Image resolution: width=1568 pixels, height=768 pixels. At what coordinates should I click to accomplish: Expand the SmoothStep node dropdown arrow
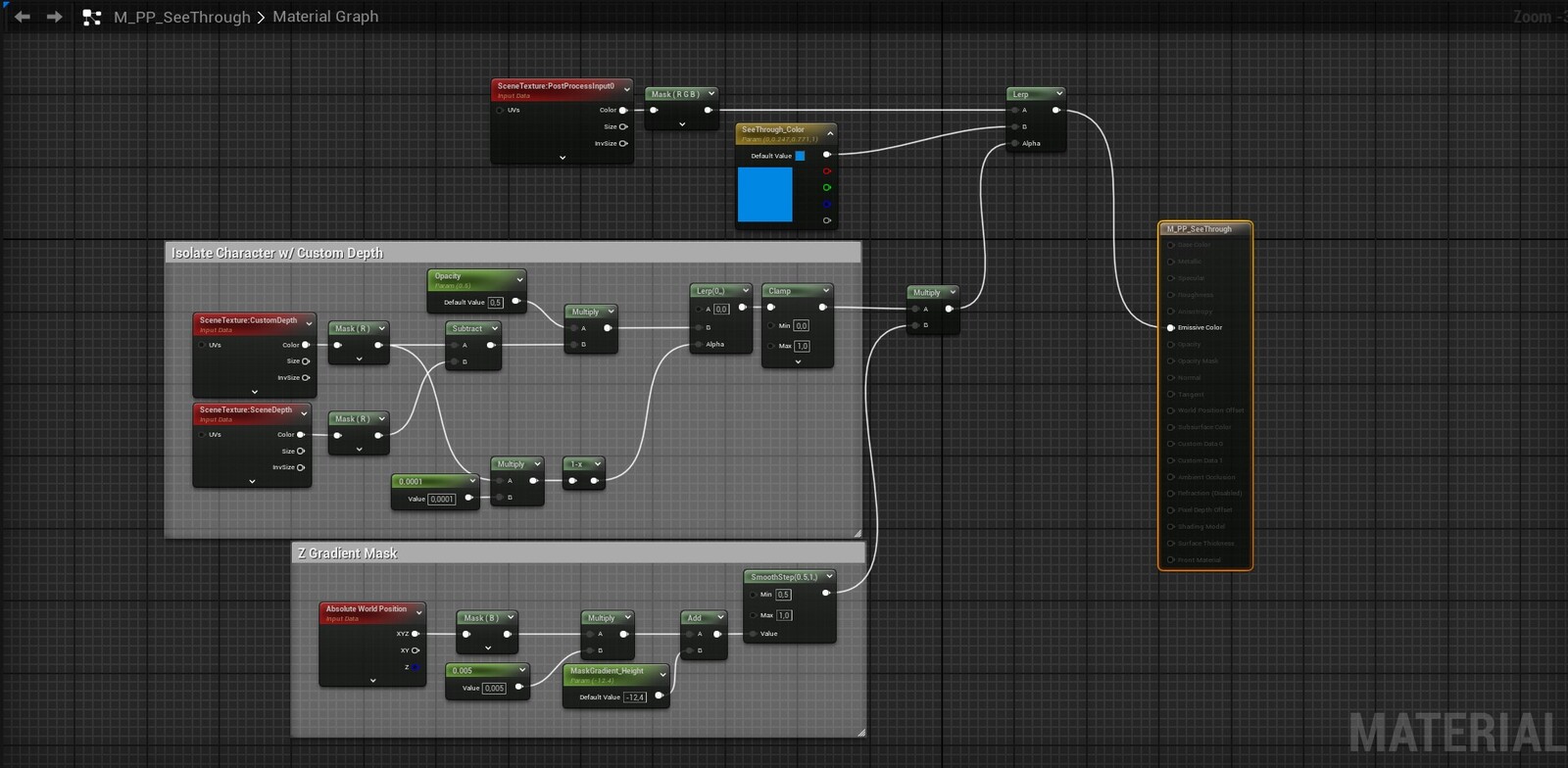tap(829, 576)
